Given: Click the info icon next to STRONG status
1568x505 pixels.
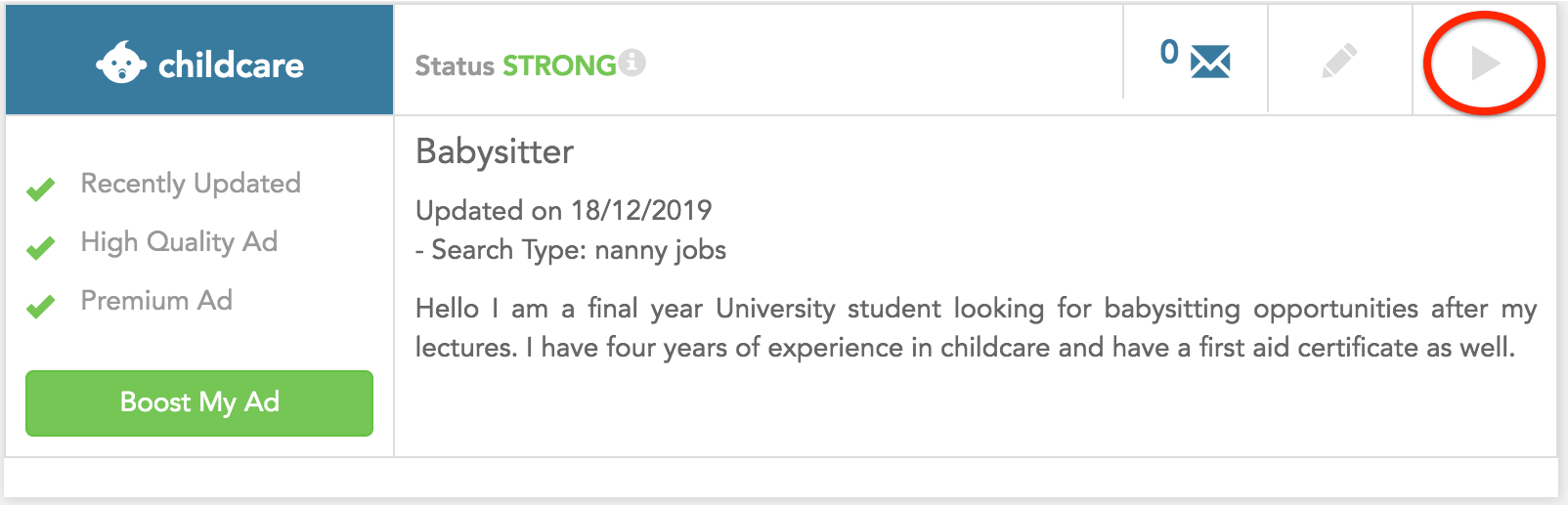Looking at the screenshot, I should pyautogui.click(x=632, y=63).
